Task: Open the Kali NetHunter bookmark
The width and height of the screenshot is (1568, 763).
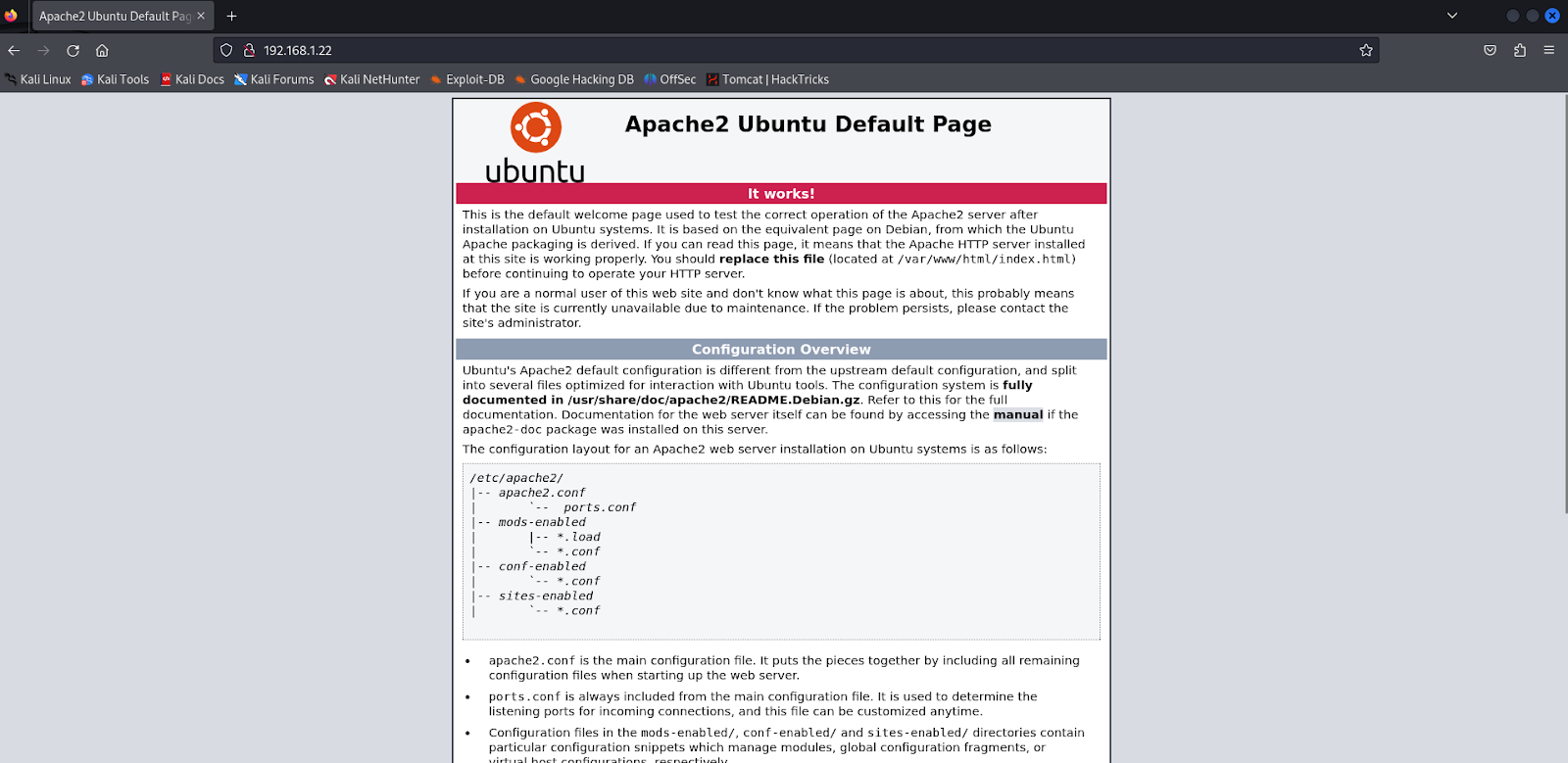Action: click(x=372, y=79)
